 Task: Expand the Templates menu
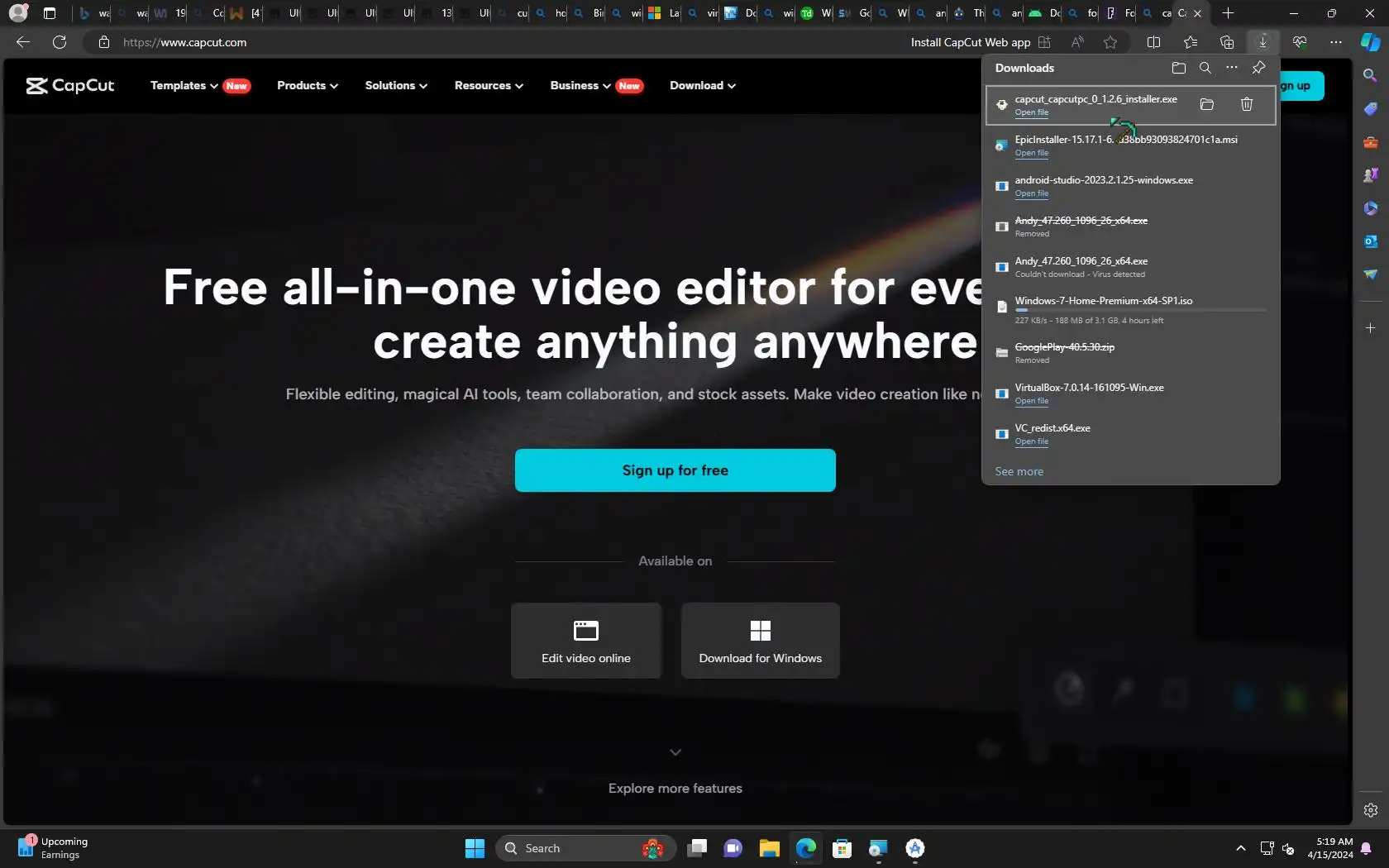point(184,86)
